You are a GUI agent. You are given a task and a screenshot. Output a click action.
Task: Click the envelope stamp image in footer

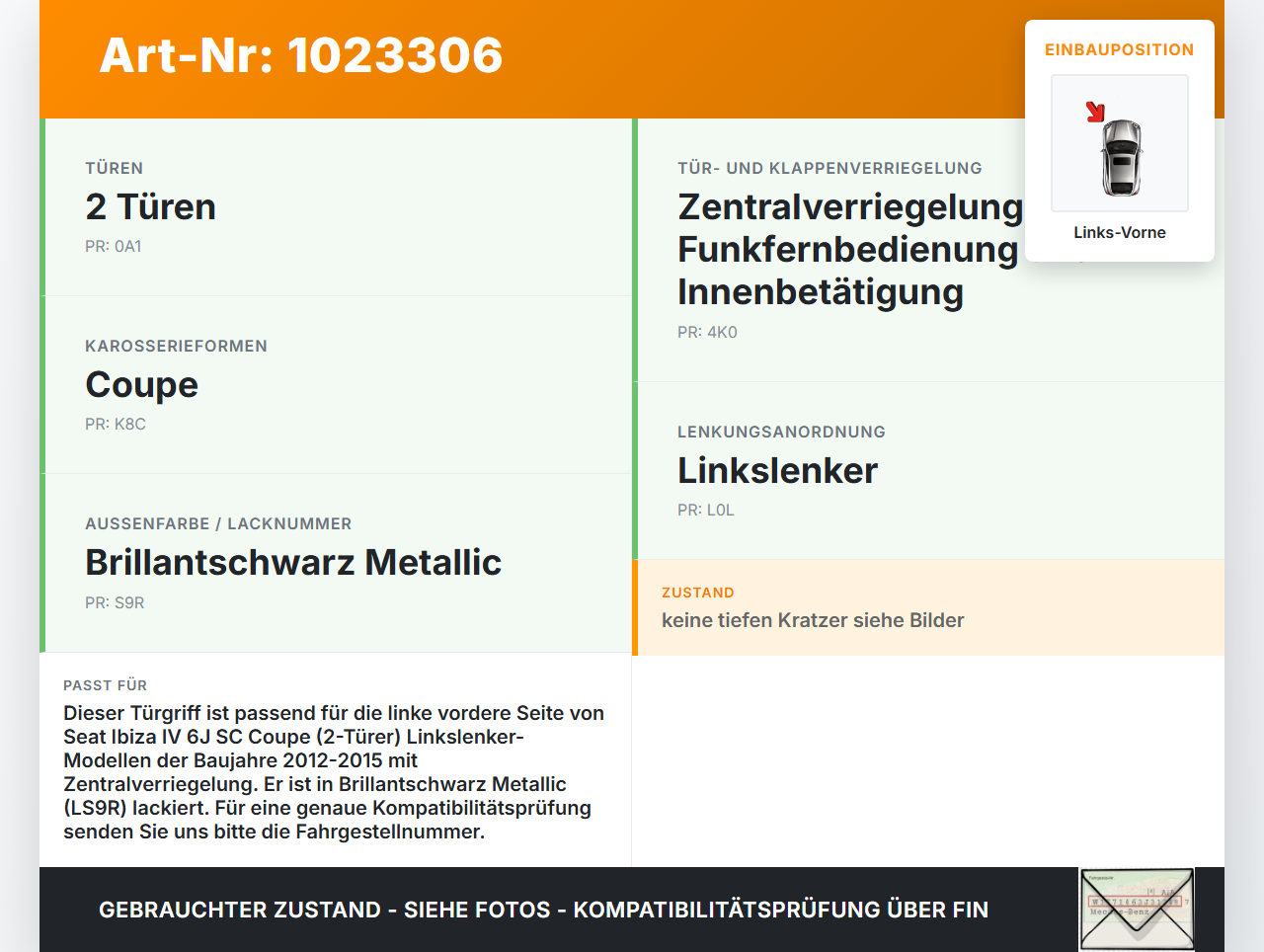pos(1138,910)
